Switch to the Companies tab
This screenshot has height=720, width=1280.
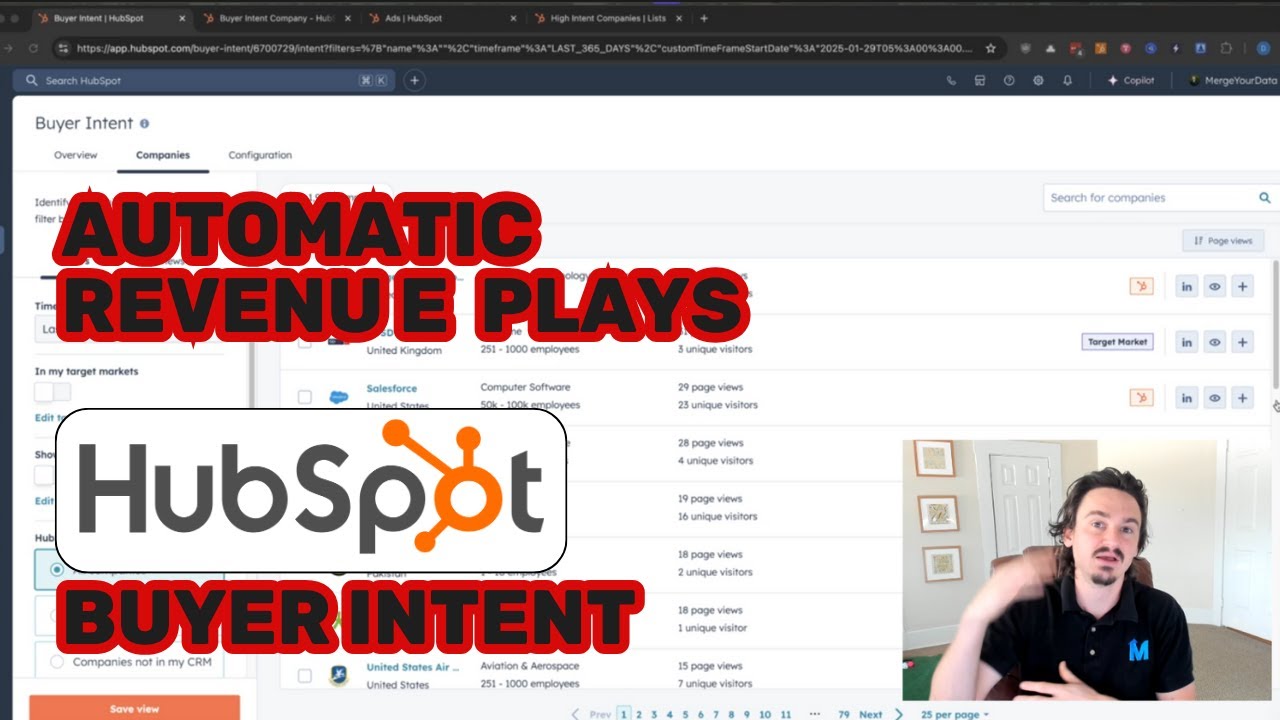coord(163,155)
